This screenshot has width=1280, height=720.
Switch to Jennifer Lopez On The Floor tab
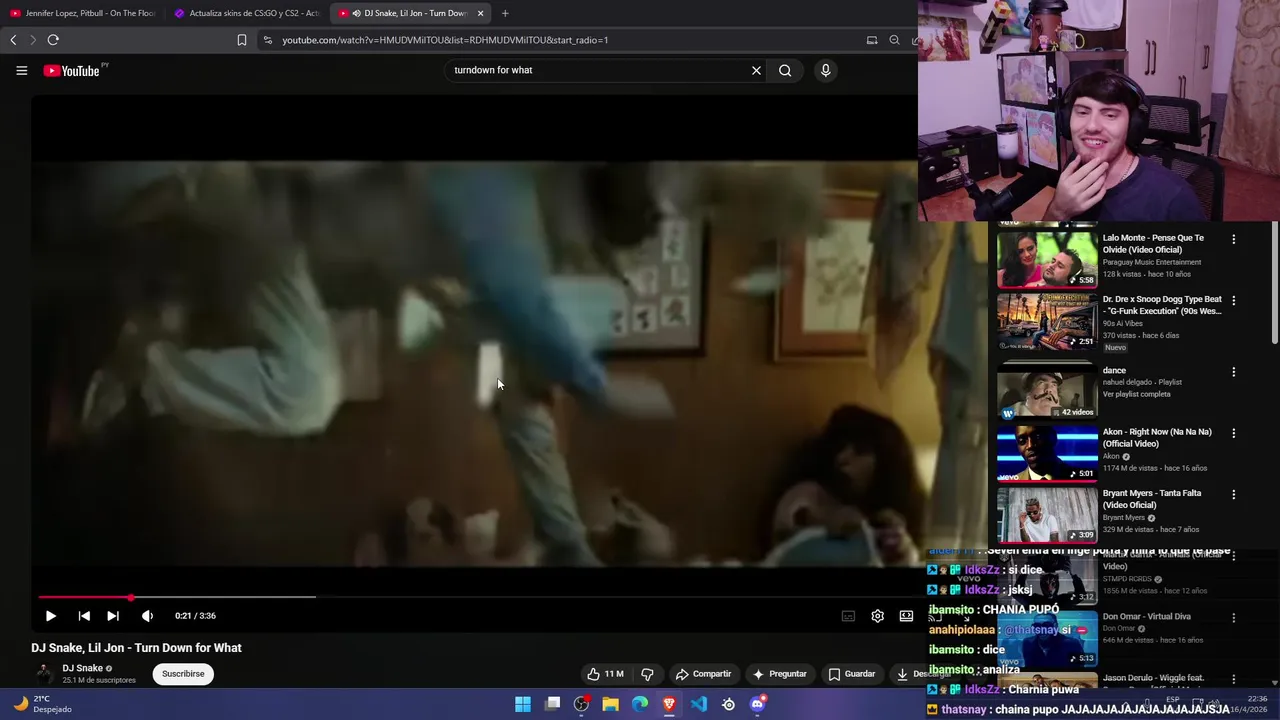[82, 13]
